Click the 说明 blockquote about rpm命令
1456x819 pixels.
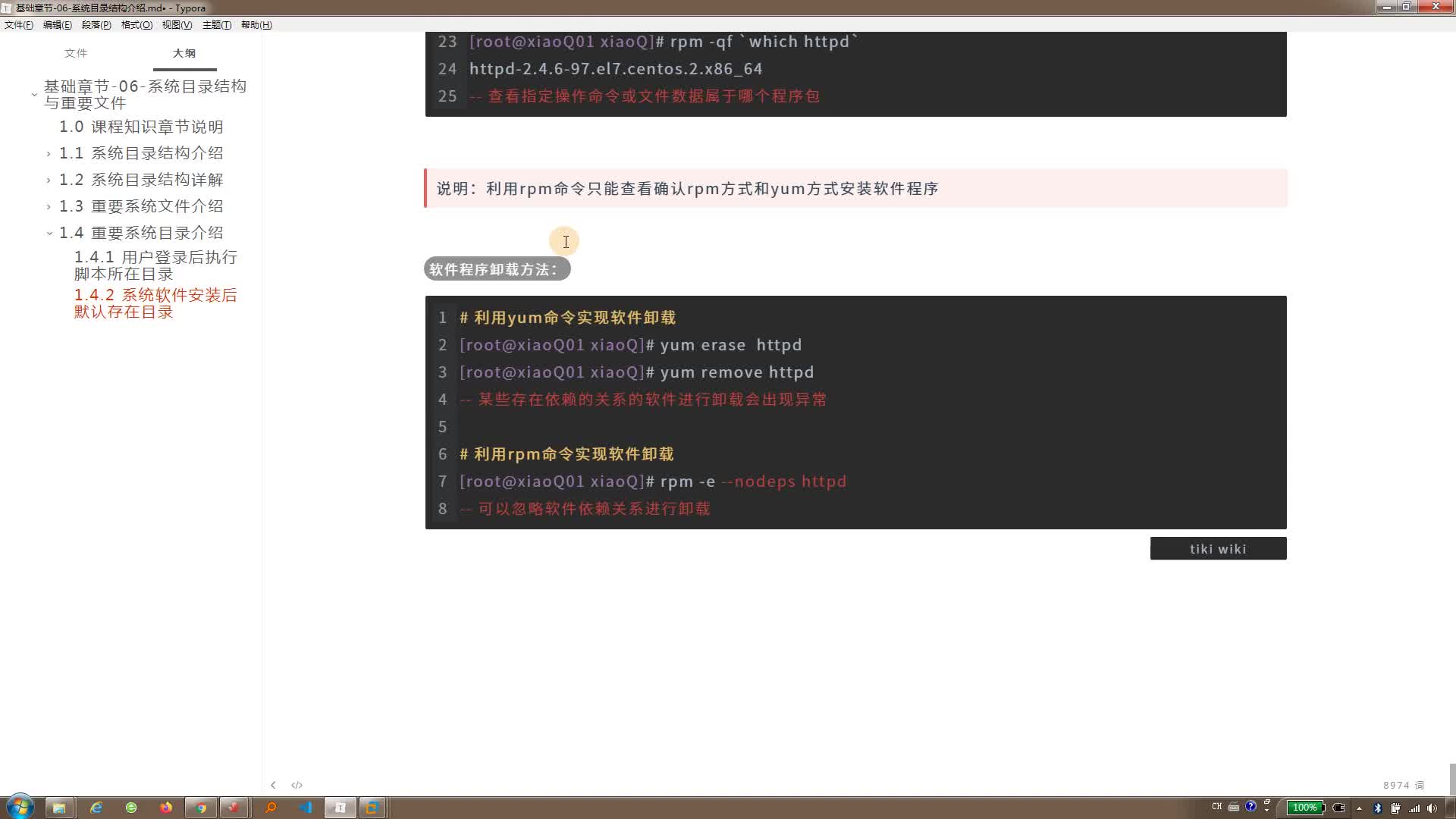click(x=855, y=188)
